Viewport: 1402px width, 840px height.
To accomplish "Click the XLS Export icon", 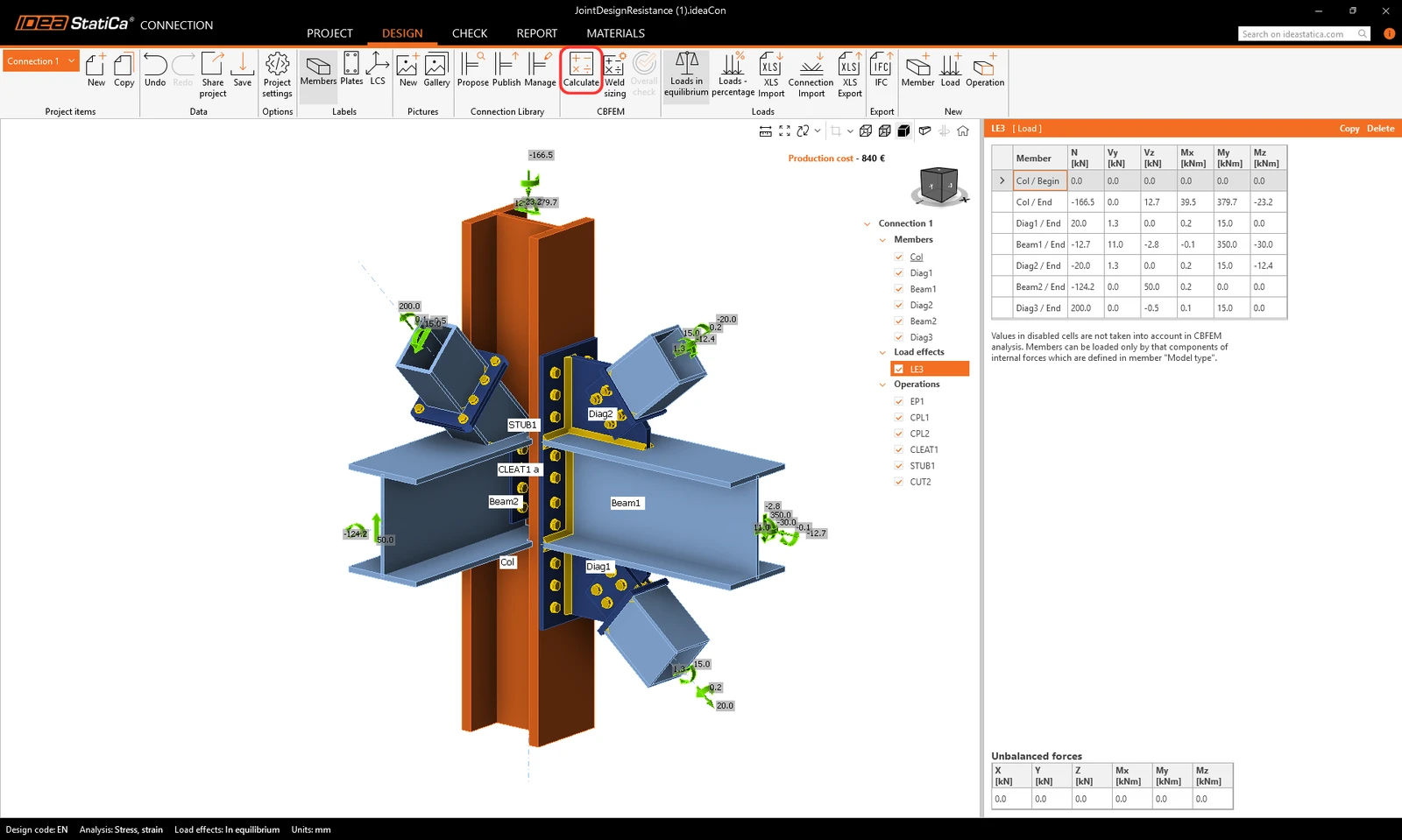I will [x=850, y=74].
